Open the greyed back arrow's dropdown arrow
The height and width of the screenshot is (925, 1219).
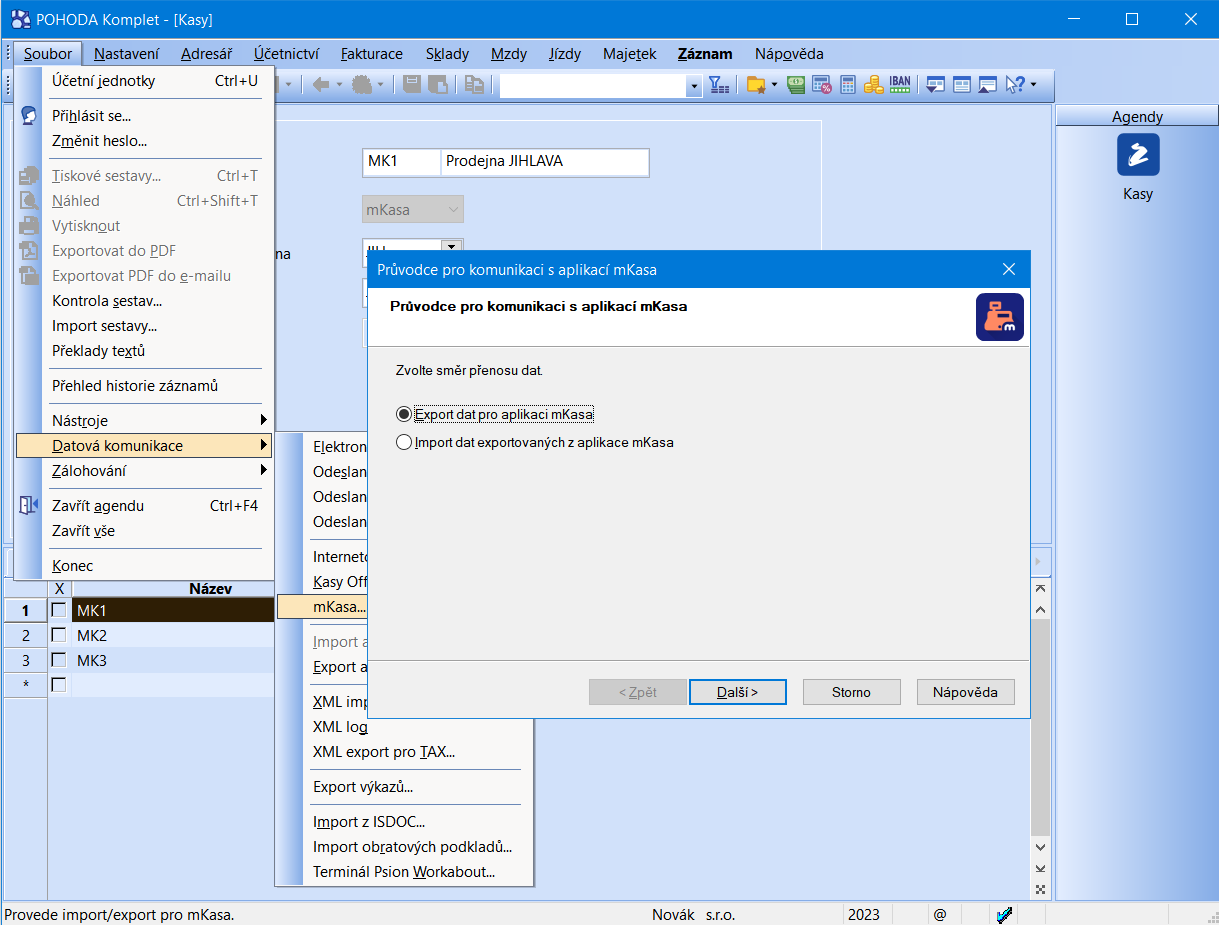click(339, 85)
